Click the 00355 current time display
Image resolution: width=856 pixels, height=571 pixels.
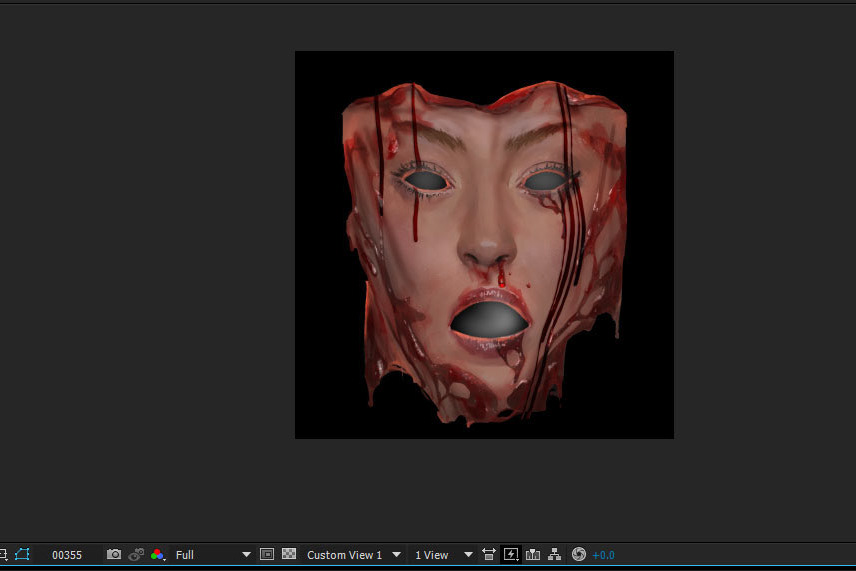coord(67,555)
